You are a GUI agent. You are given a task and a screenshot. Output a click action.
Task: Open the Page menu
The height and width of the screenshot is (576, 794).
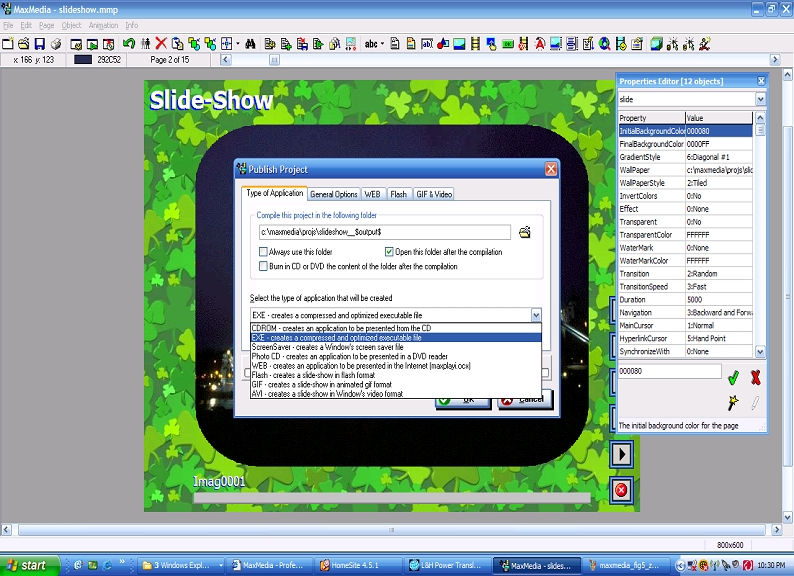click(x=47, y=25)
